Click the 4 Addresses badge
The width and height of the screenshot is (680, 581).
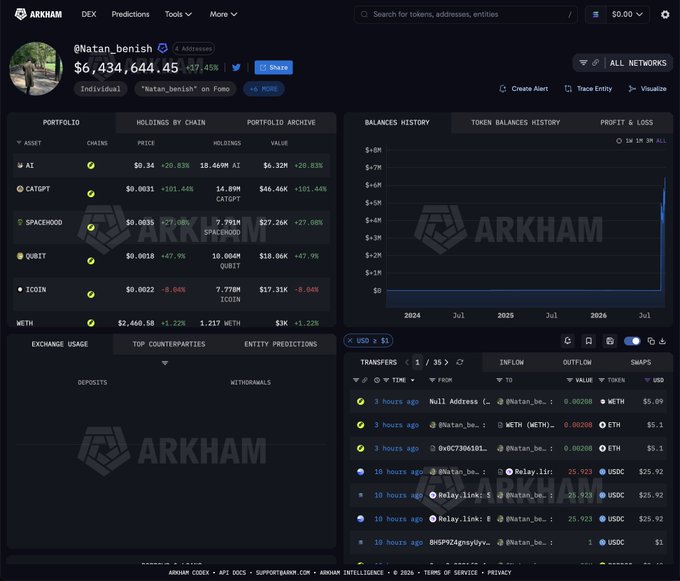[193, 49]
